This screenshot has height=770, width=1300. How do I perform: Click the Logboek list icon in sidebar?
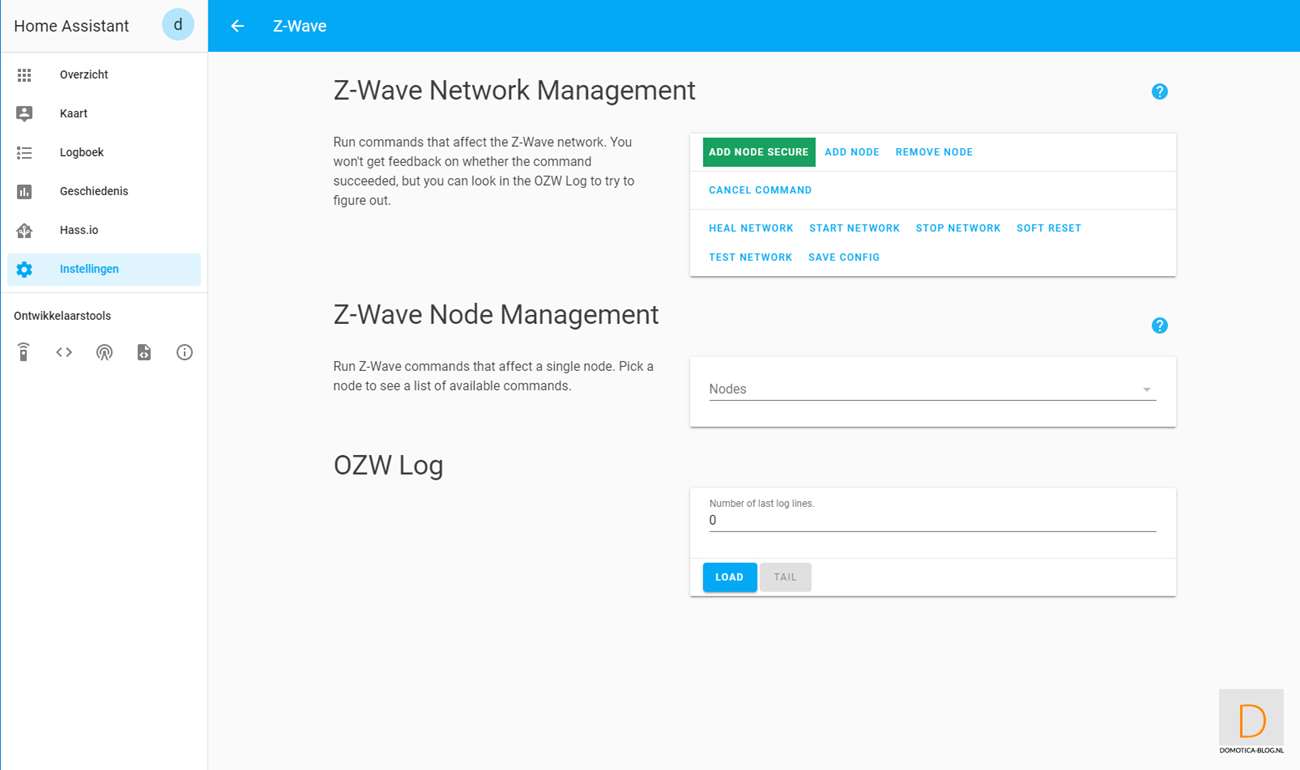[25, 153]
